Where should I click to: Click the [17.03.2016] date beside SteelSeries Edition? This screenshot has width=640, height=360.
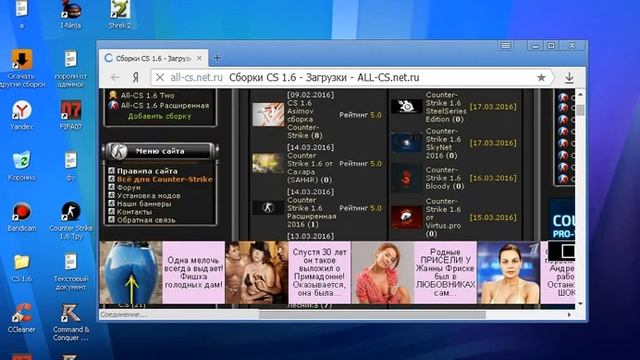pos(493,107)
